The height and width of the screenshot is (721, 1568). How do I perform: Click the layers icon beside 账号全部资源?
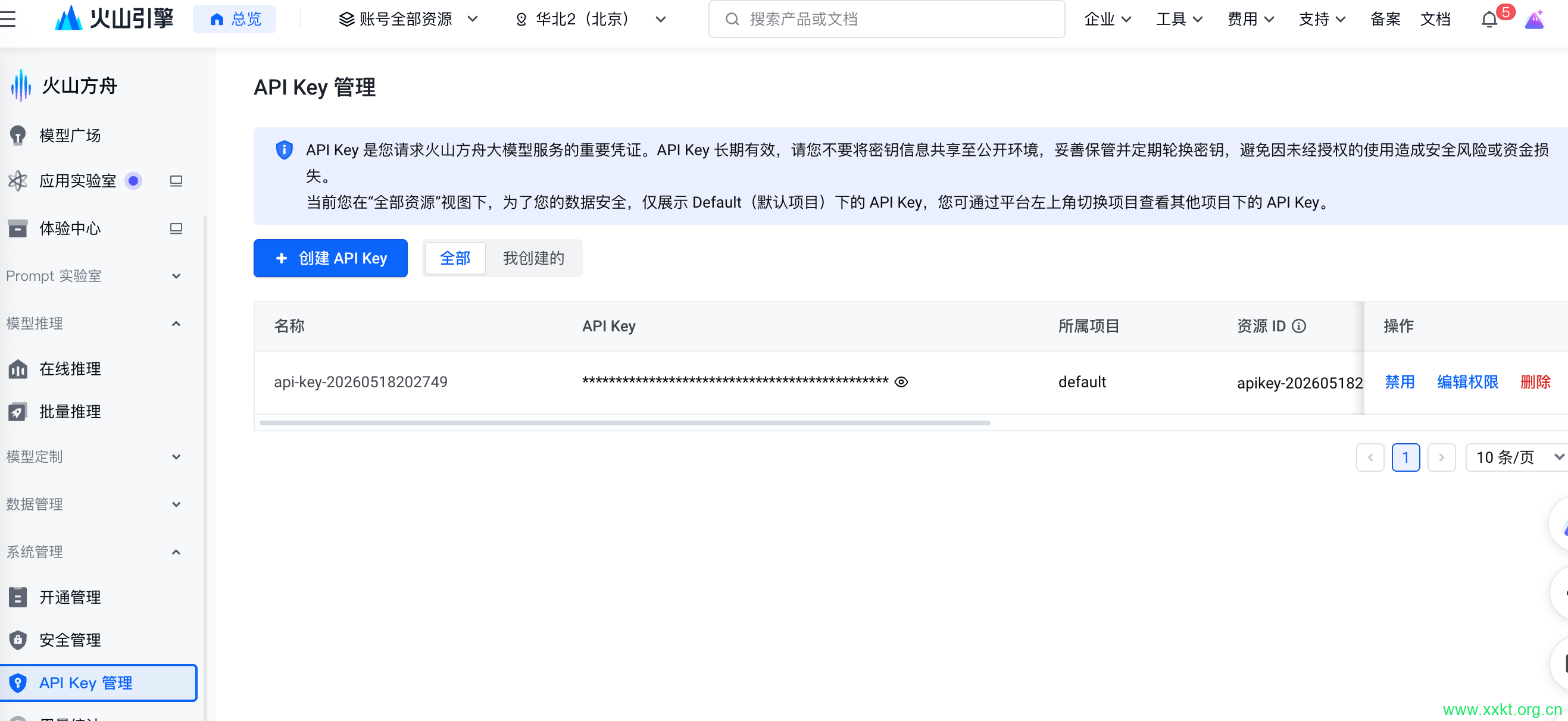tap(346, 20)
